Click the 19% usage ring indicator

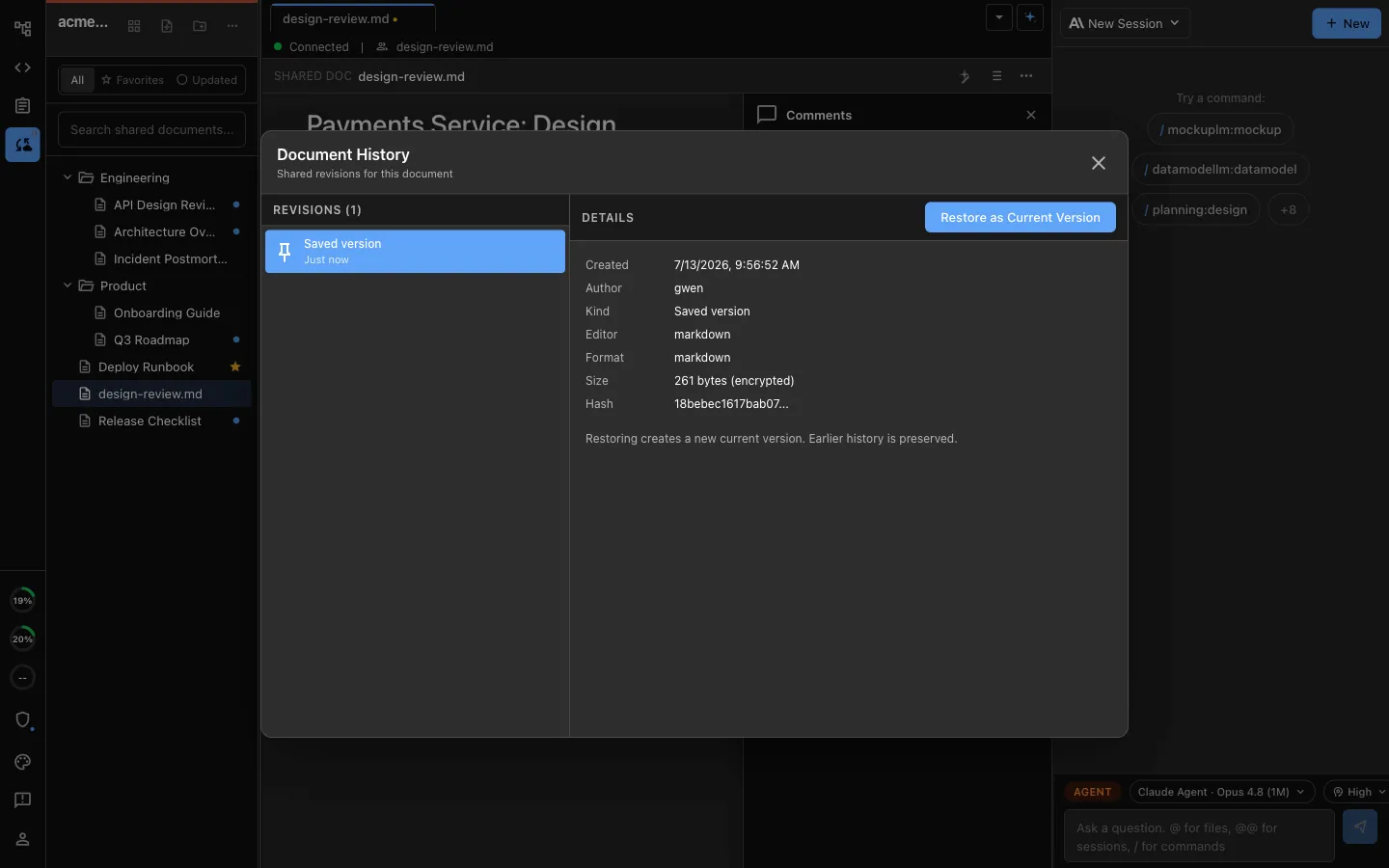22,601
